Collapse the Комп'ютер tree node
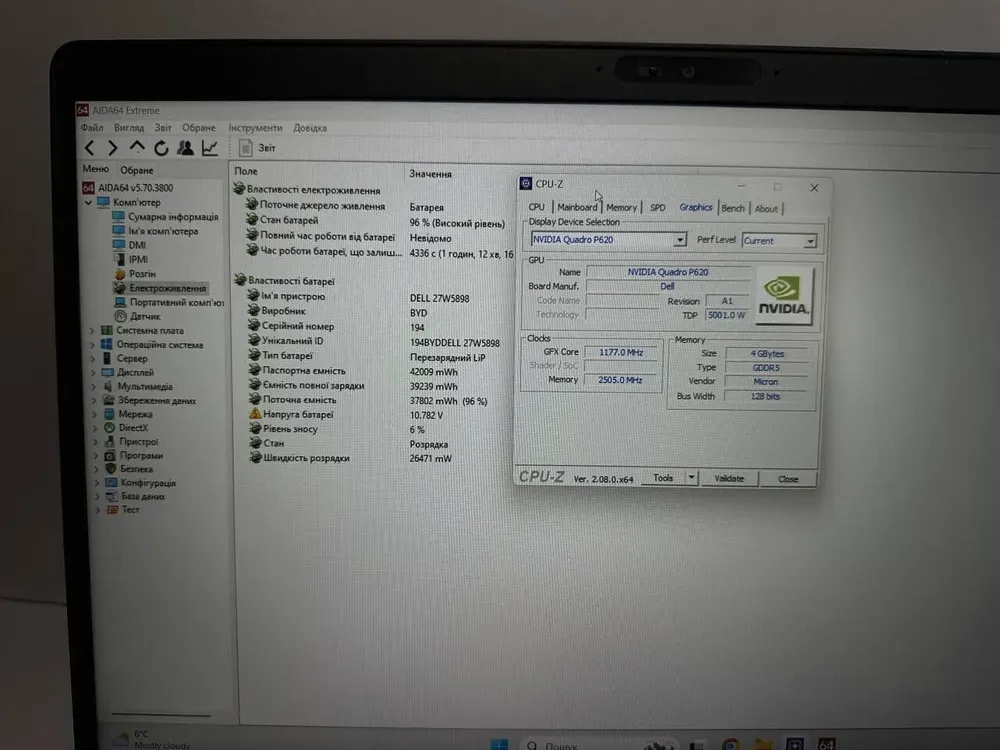 click(x=91, y=203)
